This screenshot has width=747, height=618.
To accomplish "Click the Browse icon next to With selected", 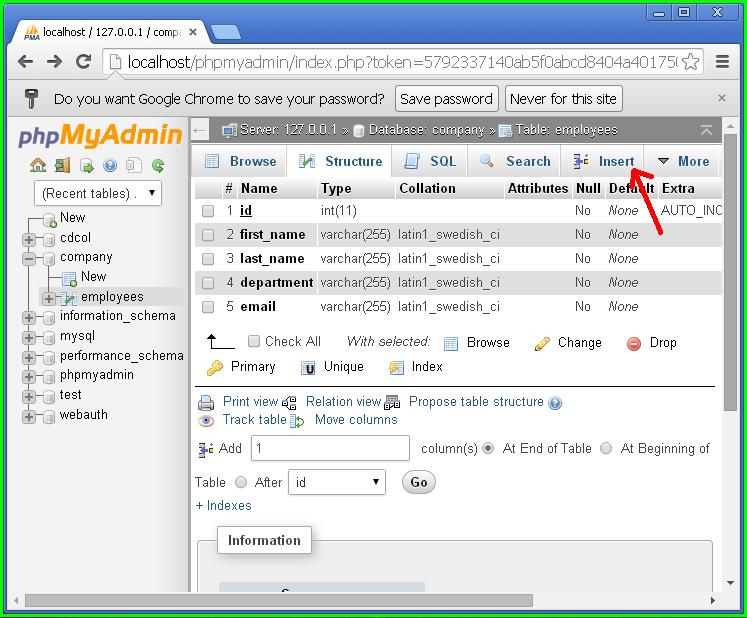I will [451, 343].
